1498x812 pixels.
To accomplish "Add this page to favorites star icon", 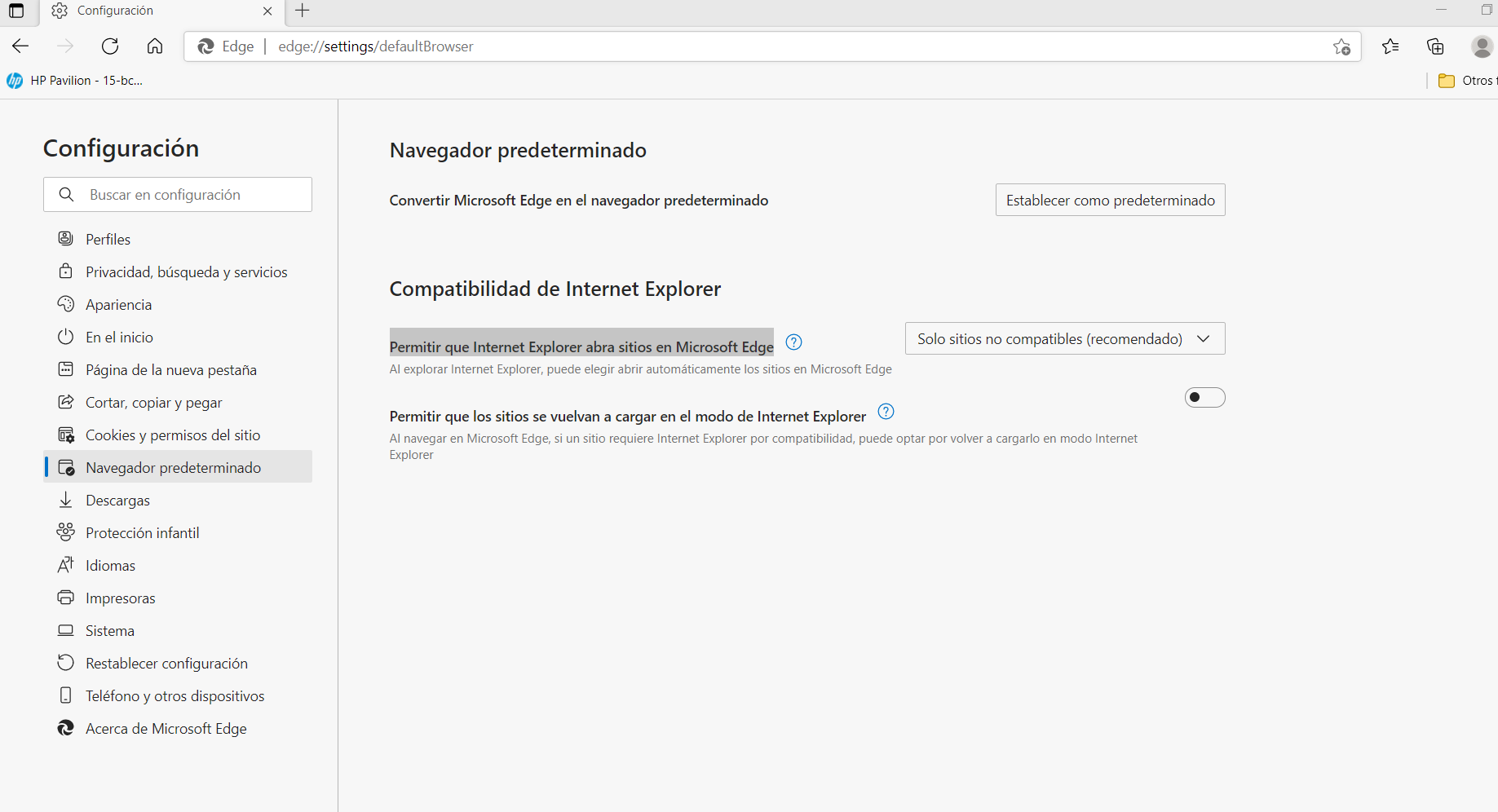I will pos(1341,46).
